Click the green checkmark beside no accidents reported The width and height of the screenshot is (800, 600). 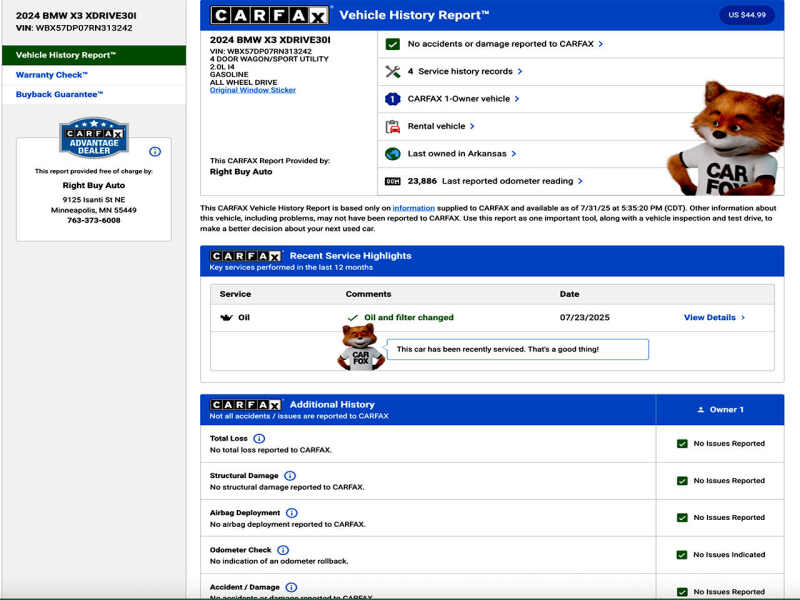[392, 44]
